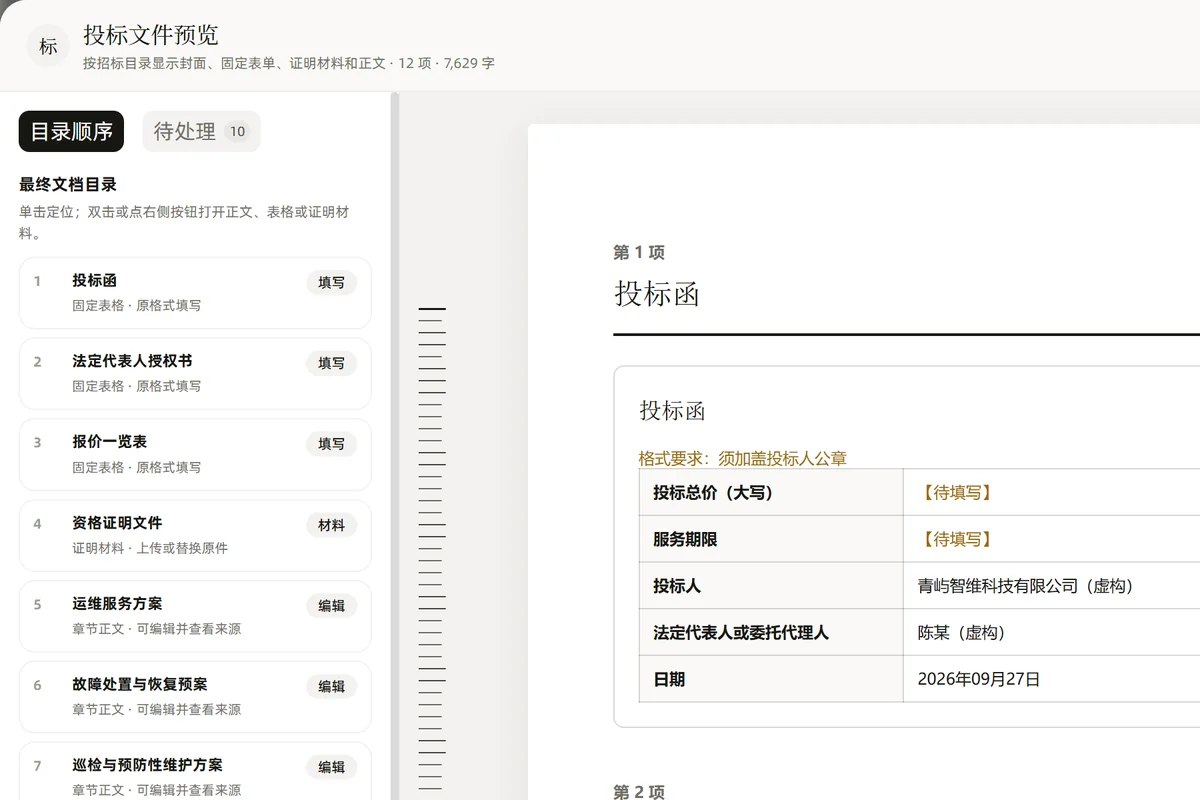Click the 【待填写】 cell for 投标总价（大写）
This screenshot has height=800, width=1200.
[1051, 492]
